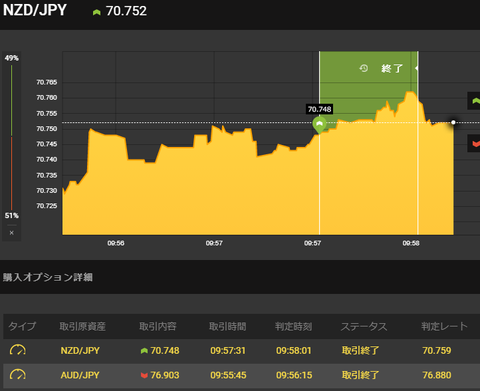
Task: Click the 70.748 entry rate cell
Action: [x=165, y=351]
